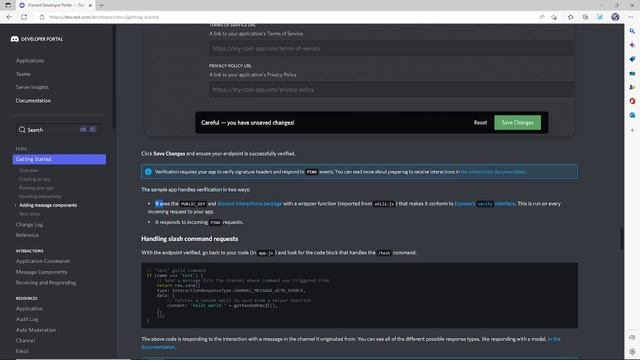Screen dimensions: 640x360
Task: Click the Handling slash command requests heading
Action: click(189, 239)
